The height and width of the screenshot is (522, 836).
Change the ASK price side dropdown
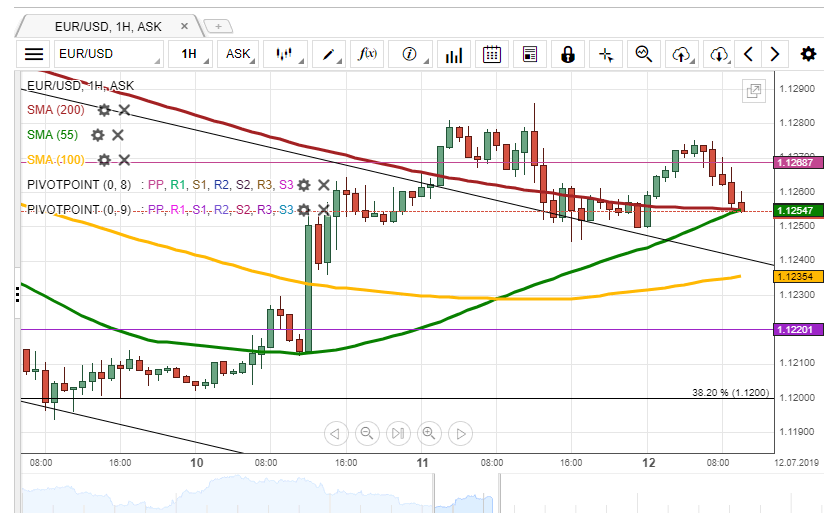coord(240,54)
